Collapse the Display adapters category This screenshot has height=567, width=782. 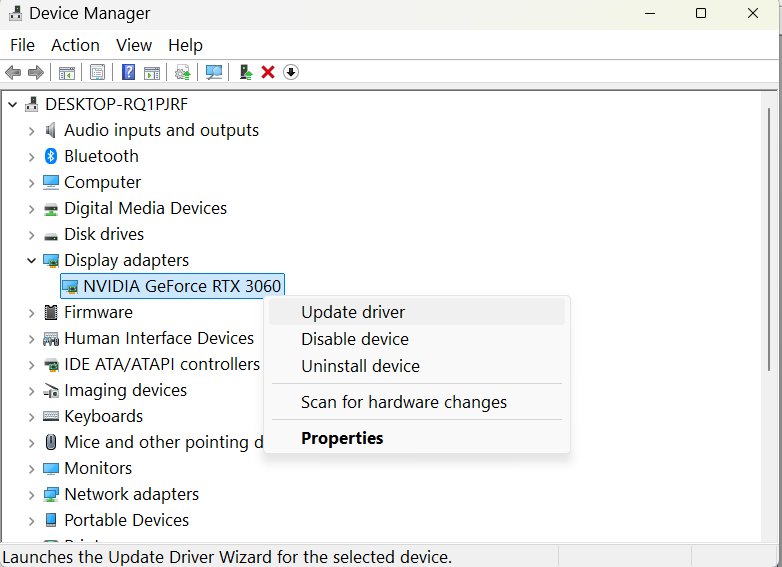(31, 261)
